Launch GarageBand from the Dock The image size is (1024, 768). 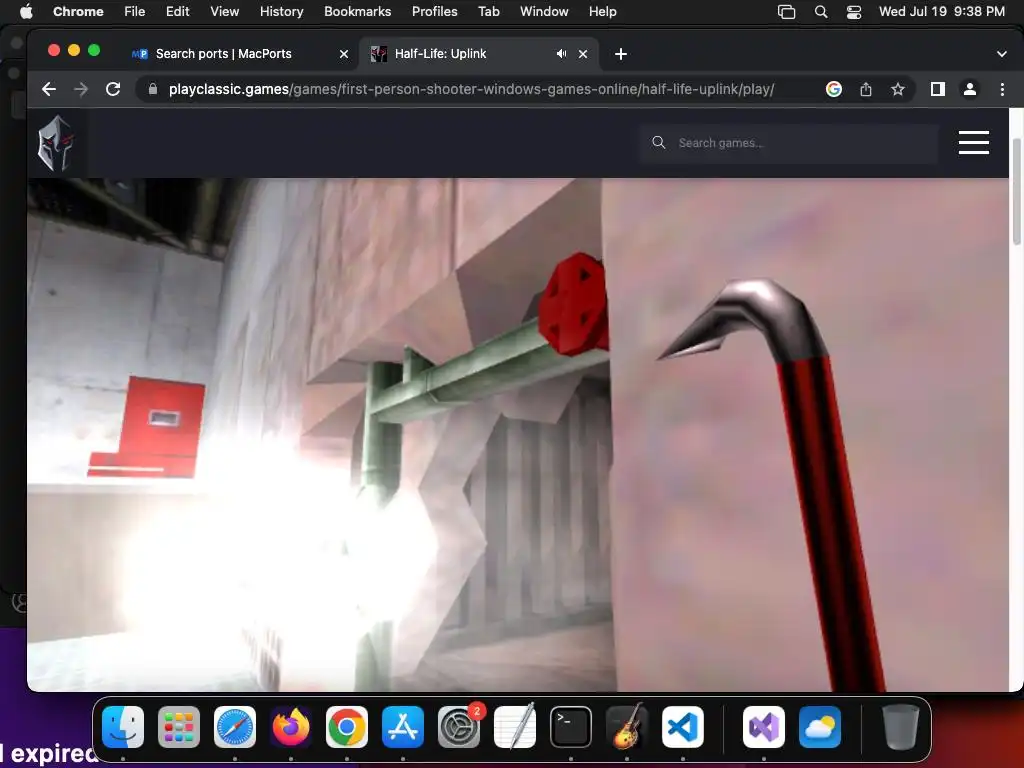627,727
